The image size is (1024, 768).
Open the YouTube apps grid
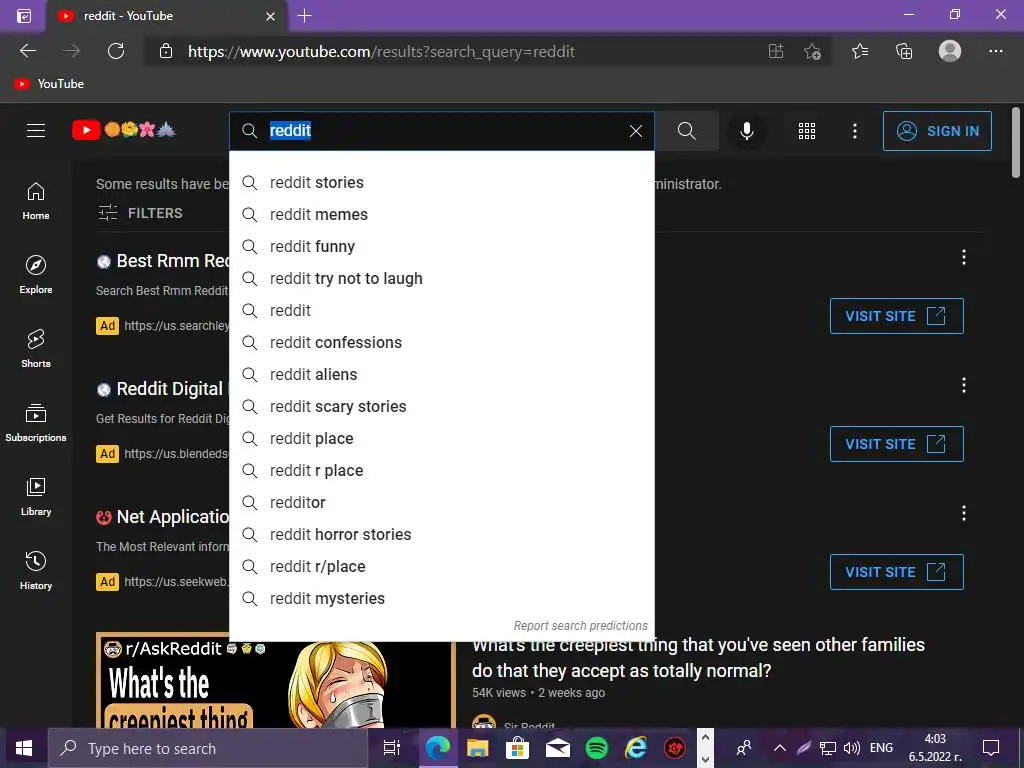pyautogui.click(x=807, y=131)
